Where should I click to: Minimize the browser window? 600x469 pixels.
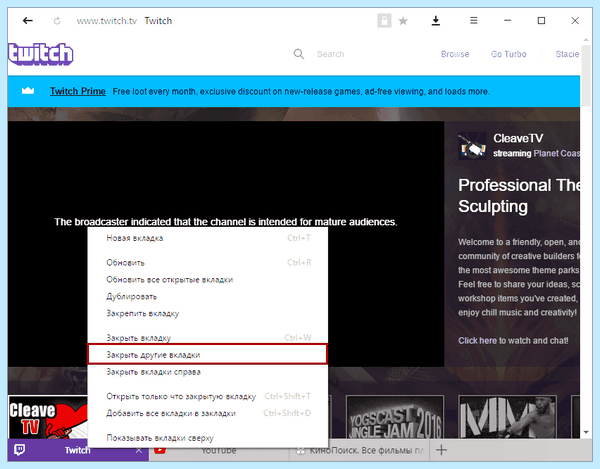click(507, 21)
